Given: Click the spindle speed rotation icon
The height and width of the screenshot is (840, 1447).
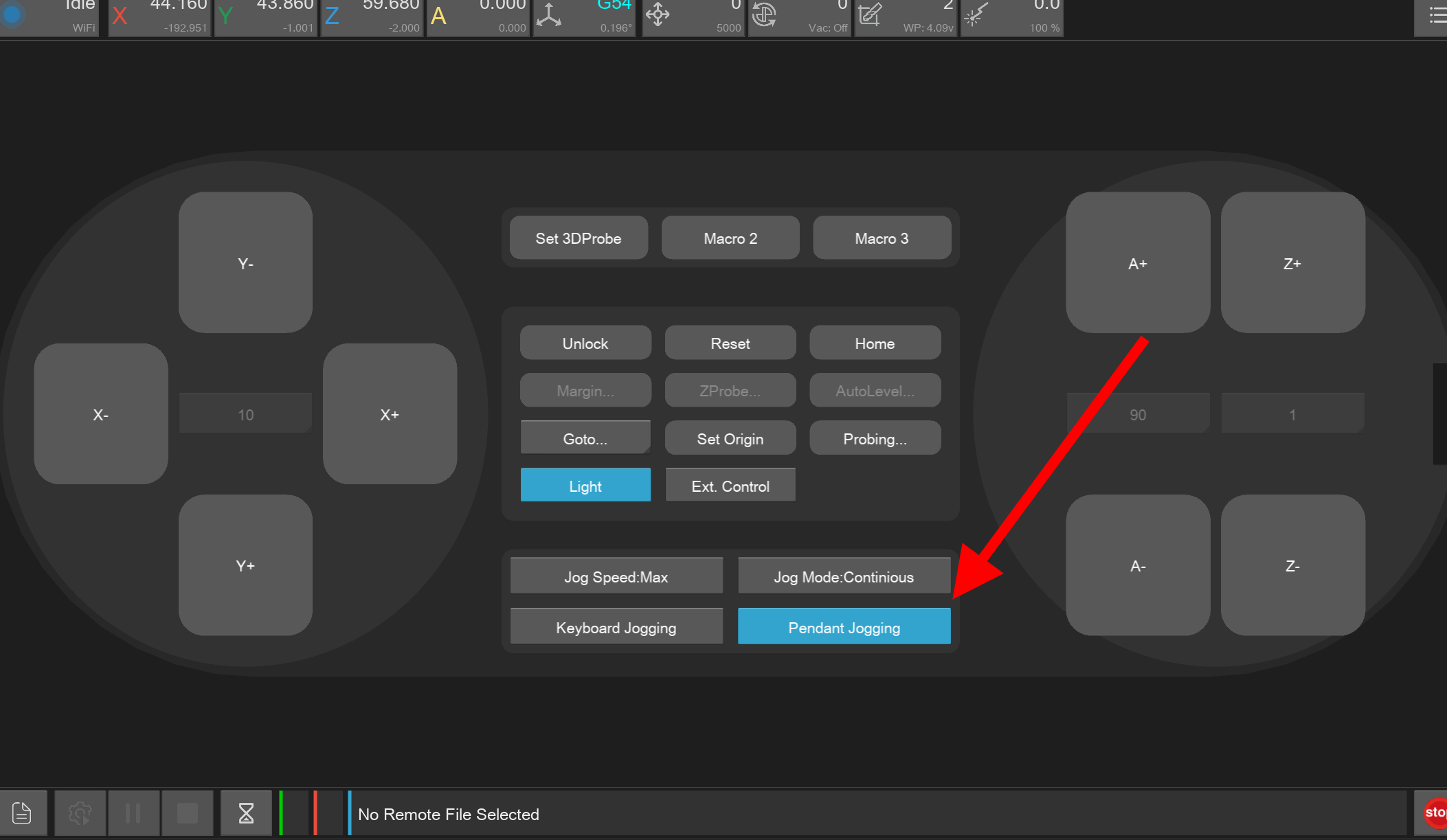Looking at the screenshot, I should coord(763,15).
